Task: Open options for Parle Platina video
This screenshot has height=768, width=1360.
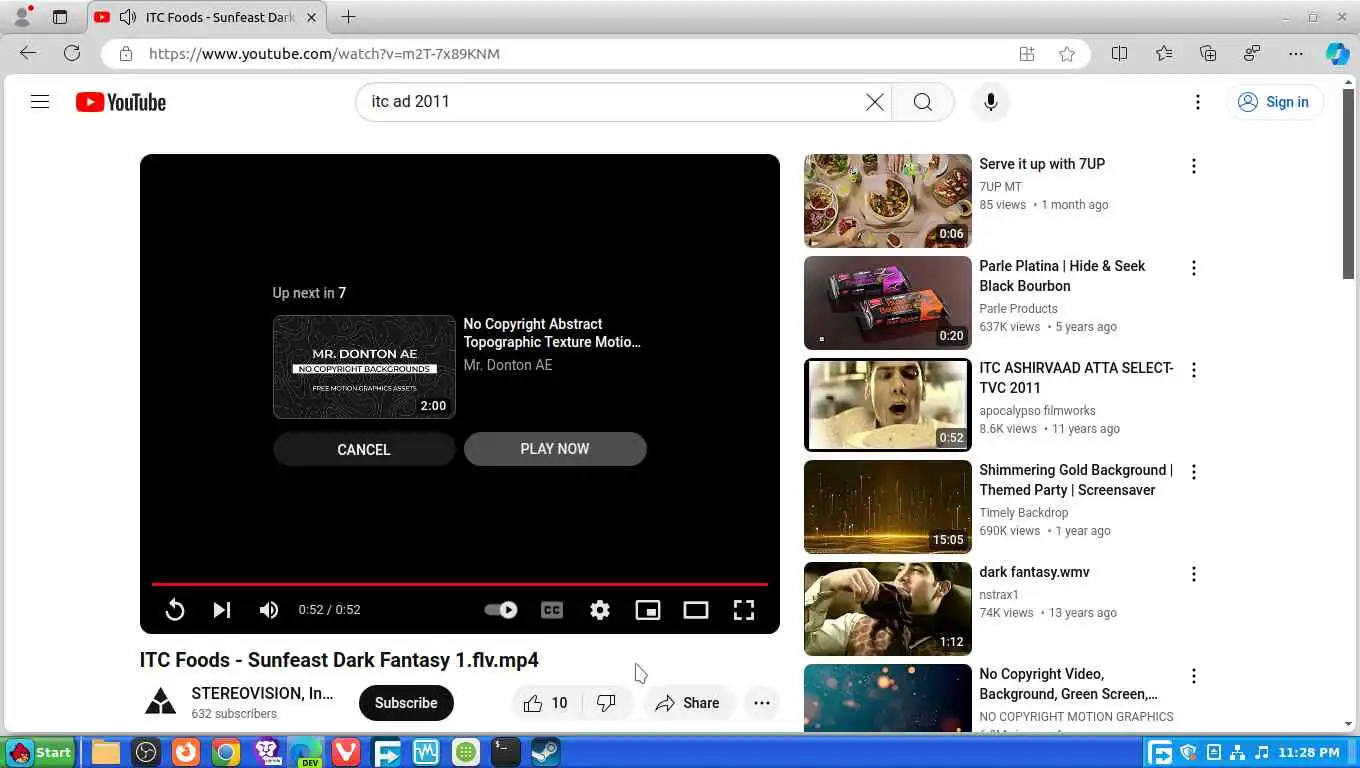Action: 1193,268
